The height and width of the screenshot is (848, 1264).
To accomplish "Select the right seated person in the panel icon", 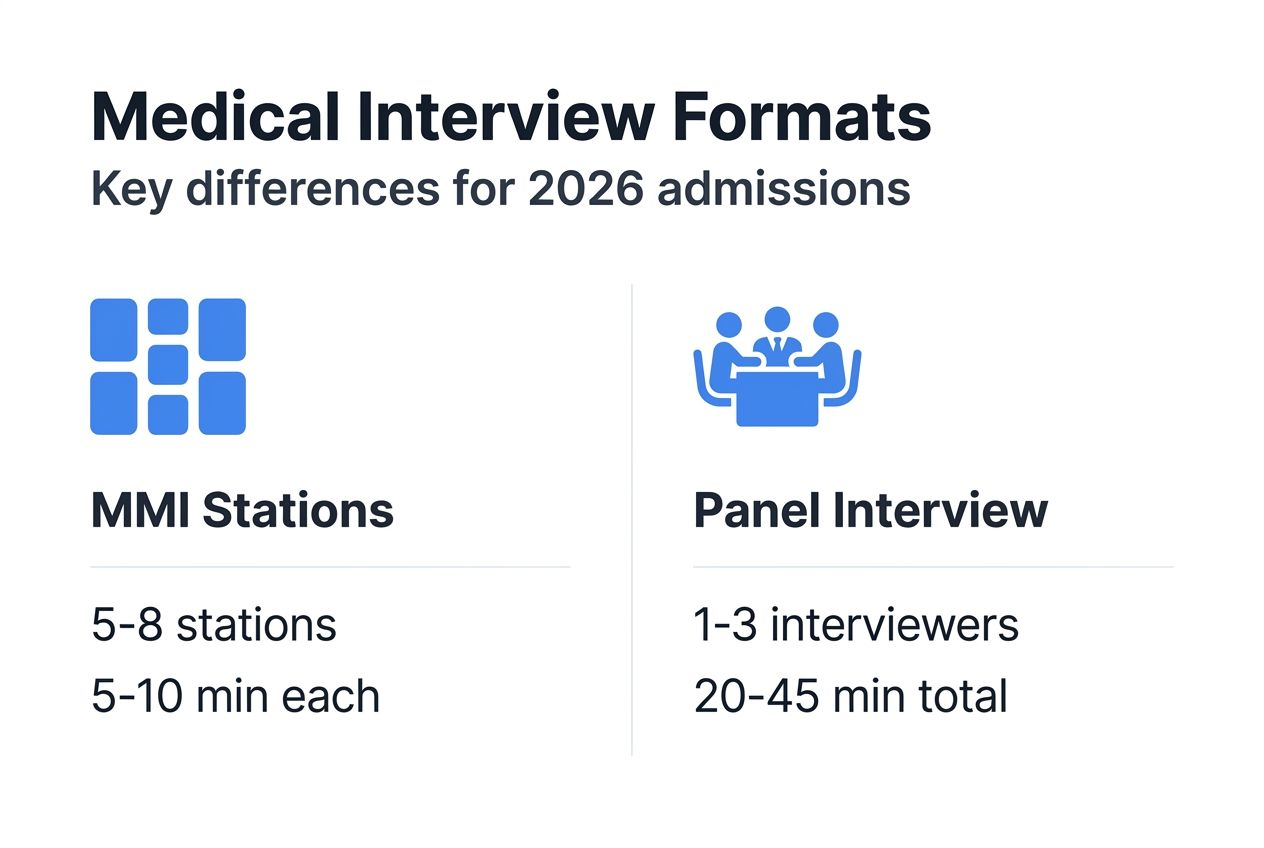I will coord(827,345).
